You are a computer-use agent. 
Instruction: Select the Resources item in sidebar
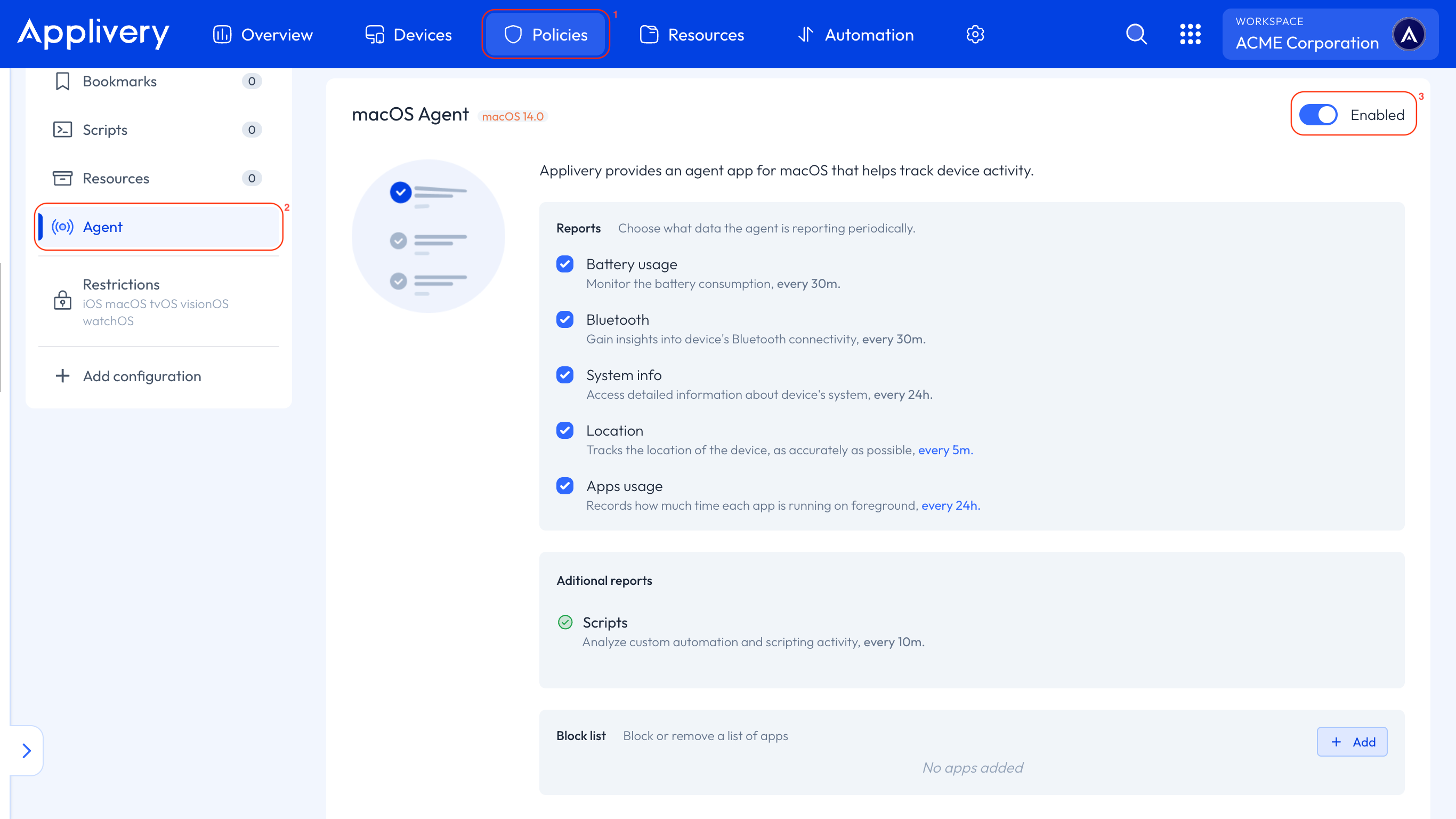click(x=116, y=179)
